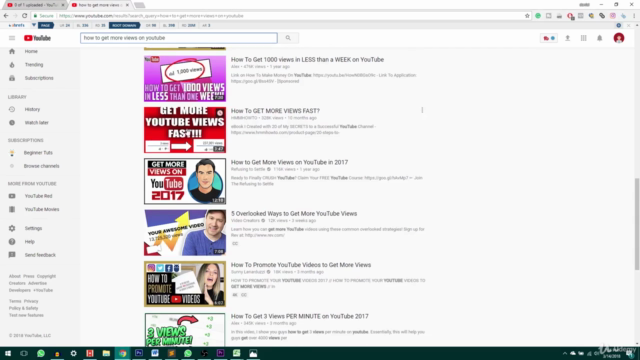Click the Trending flame icon

(x=12, y=64)
